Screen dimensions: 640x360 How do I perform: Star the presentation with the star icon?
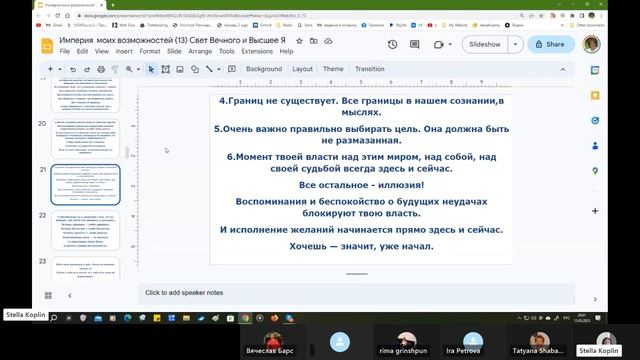point(299,41)
